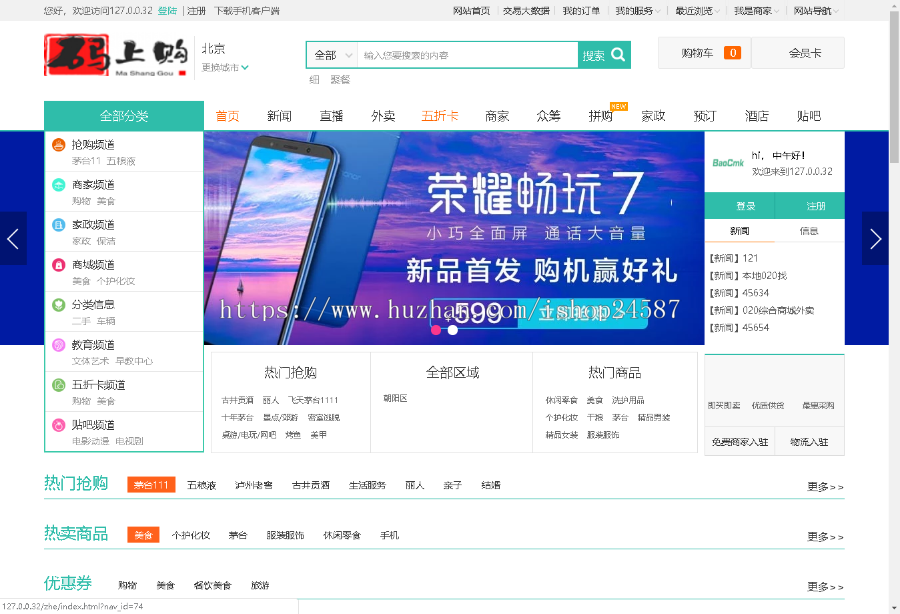The width and height of the screenshot is (900, 614).
Task: Expand the 网站导航 top menu
Action: click(816, 11)
